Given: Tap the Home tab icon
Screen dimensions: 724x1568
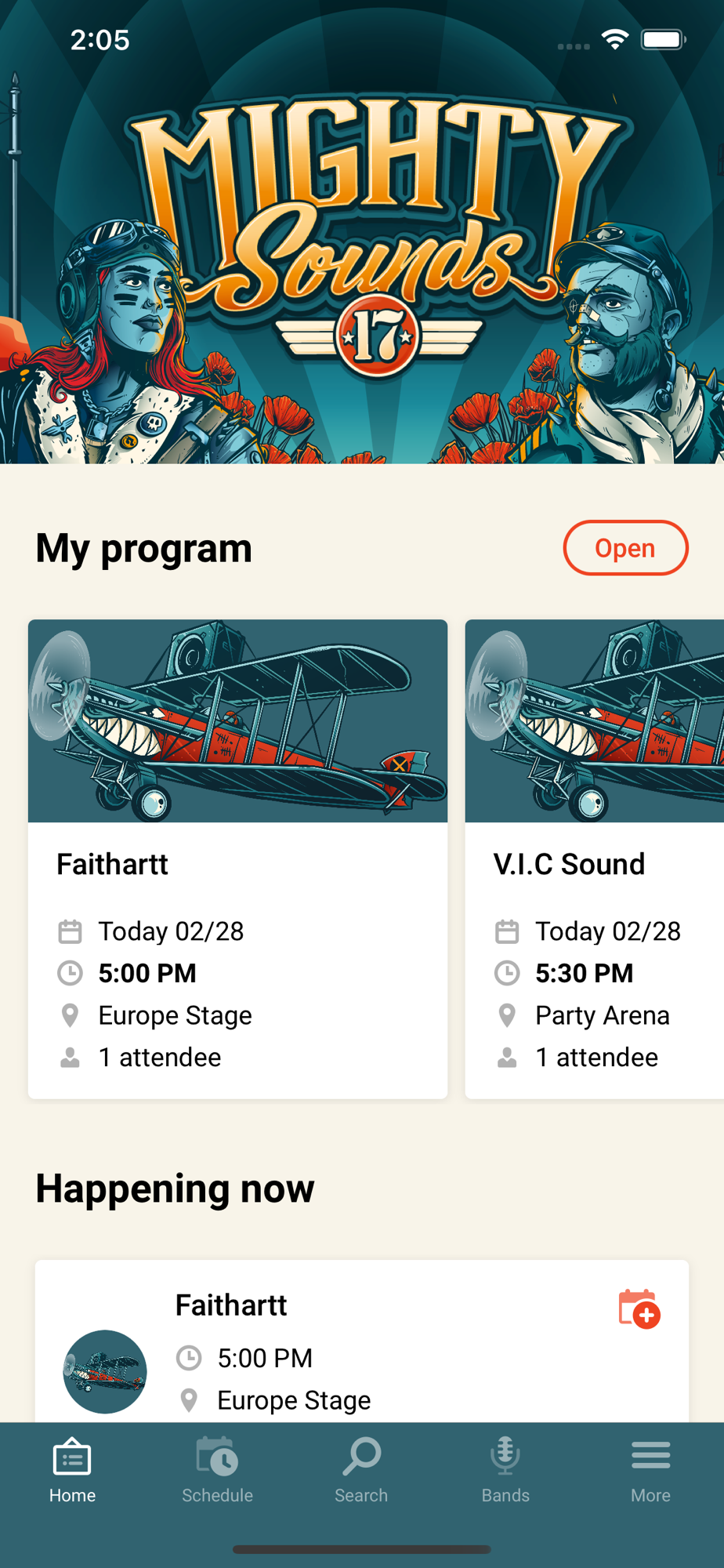Looking at the screenshot, I should tap(72, 1459).
